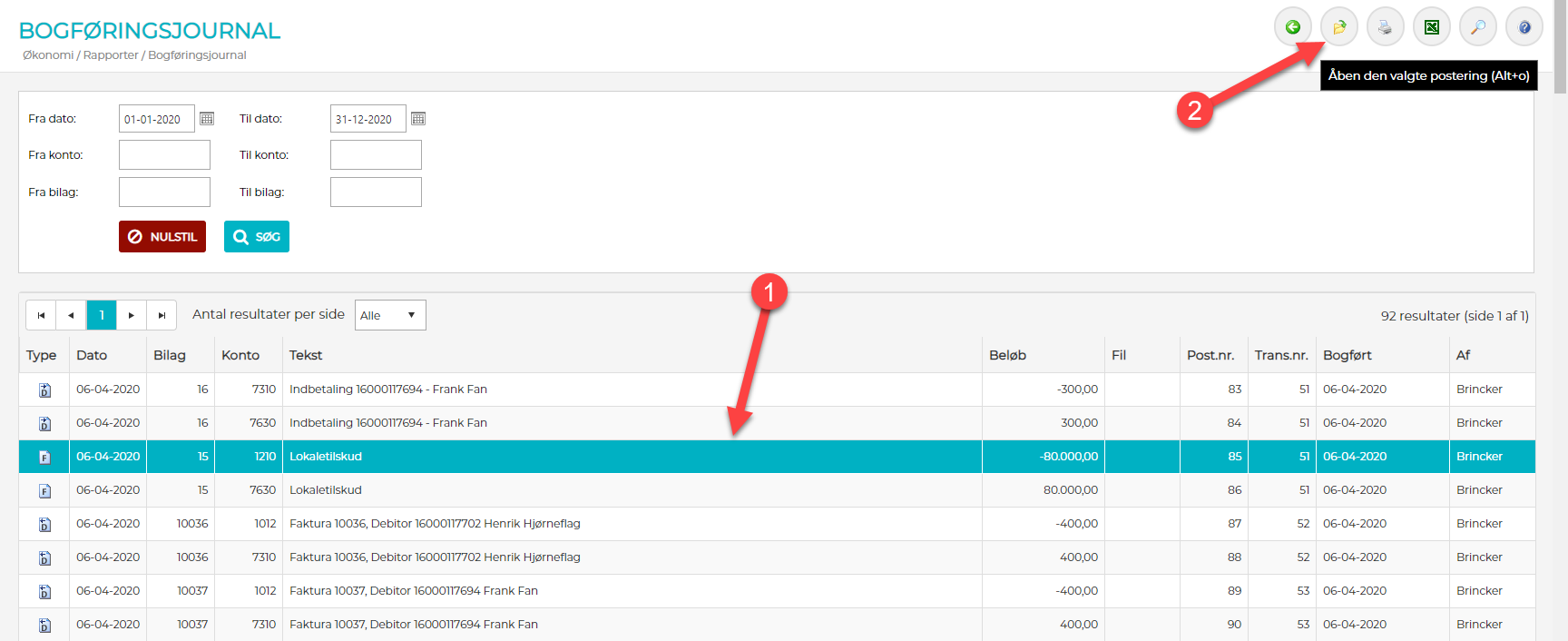Sort by Beløb column header
This screenshot has width=1568, height=641.
1007,355
